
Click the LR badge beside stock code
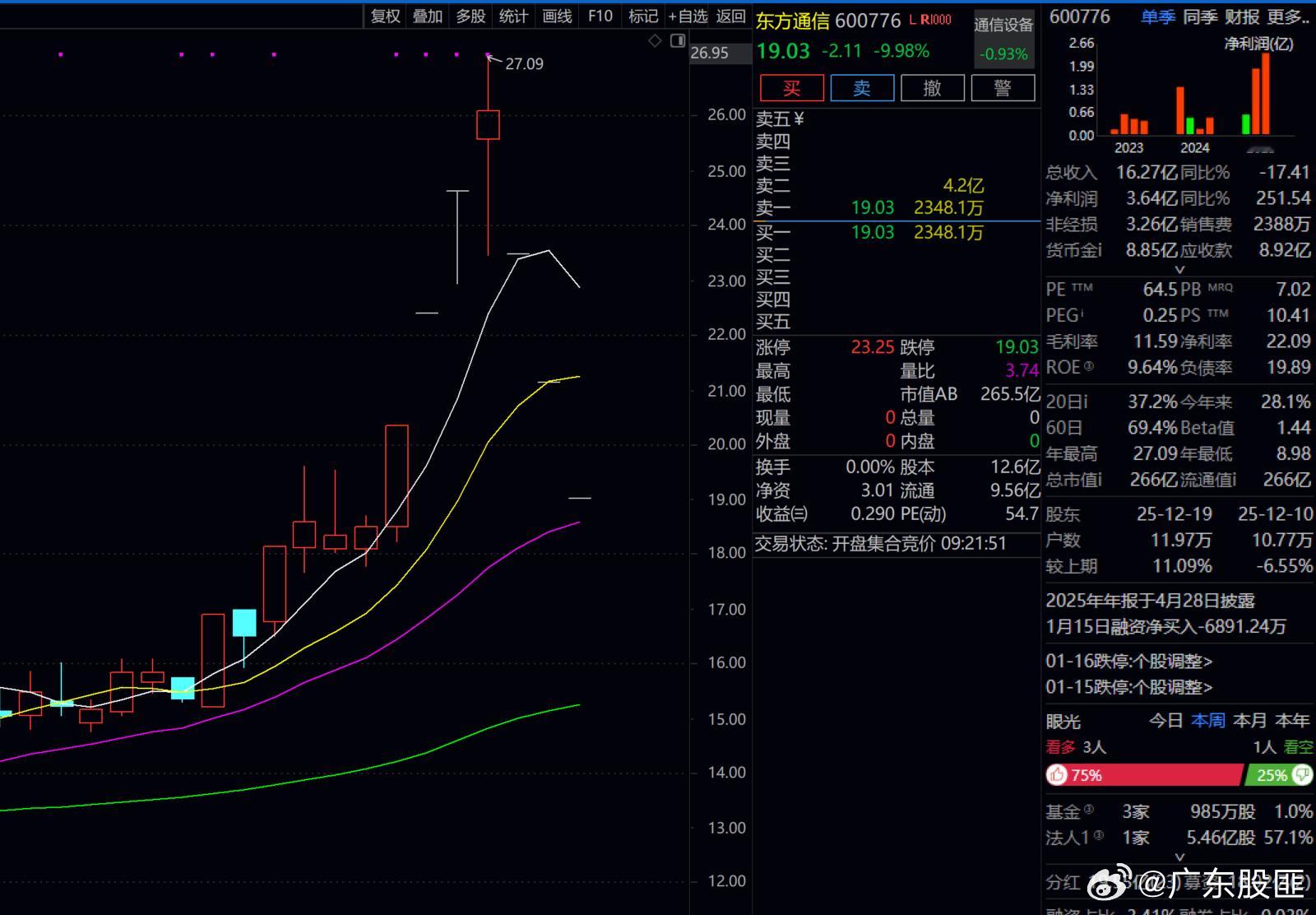click(x=930, y=19)
